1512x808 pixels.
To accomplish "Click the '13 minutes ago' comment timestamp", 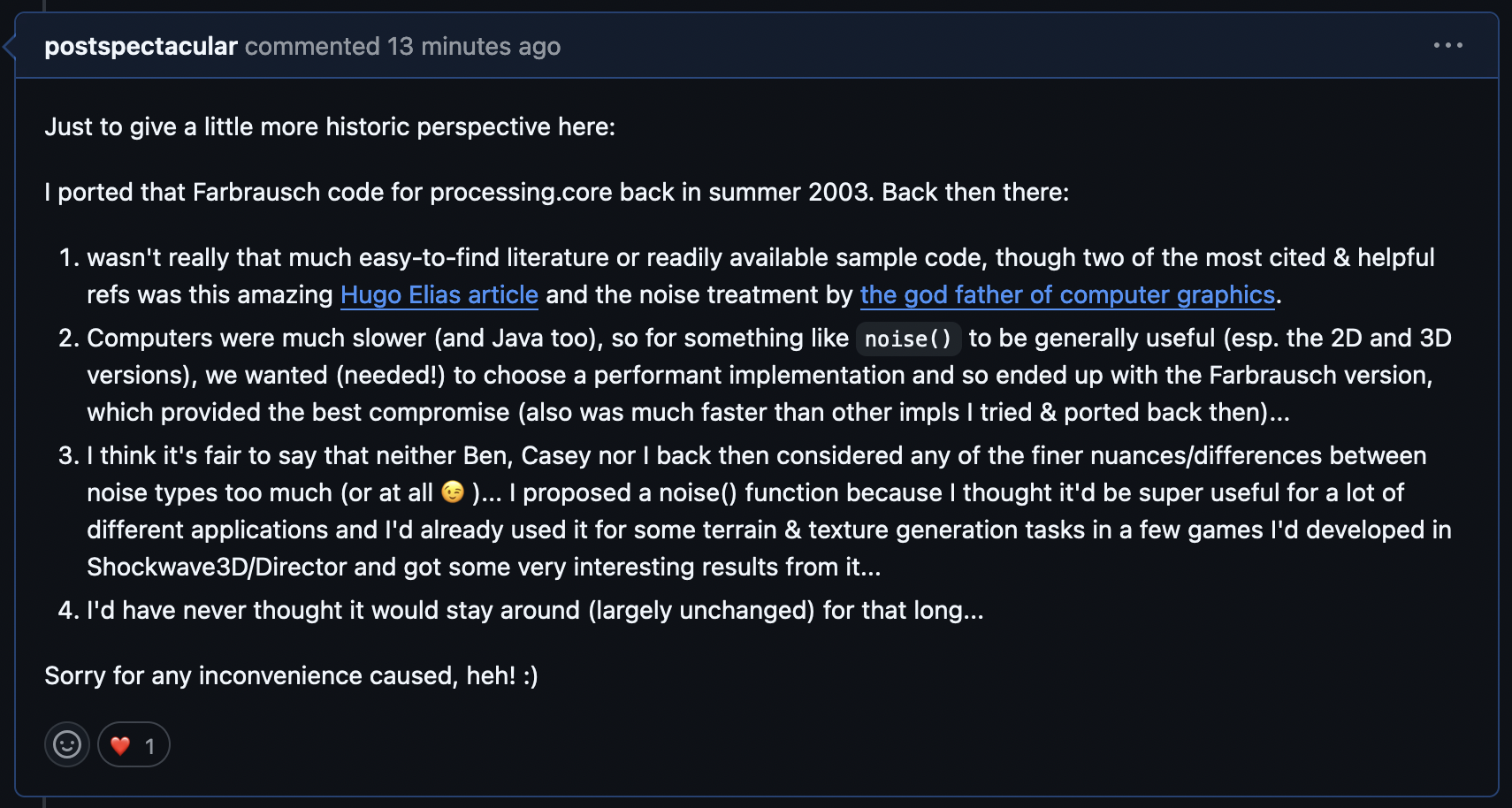I will click(474, 46).
